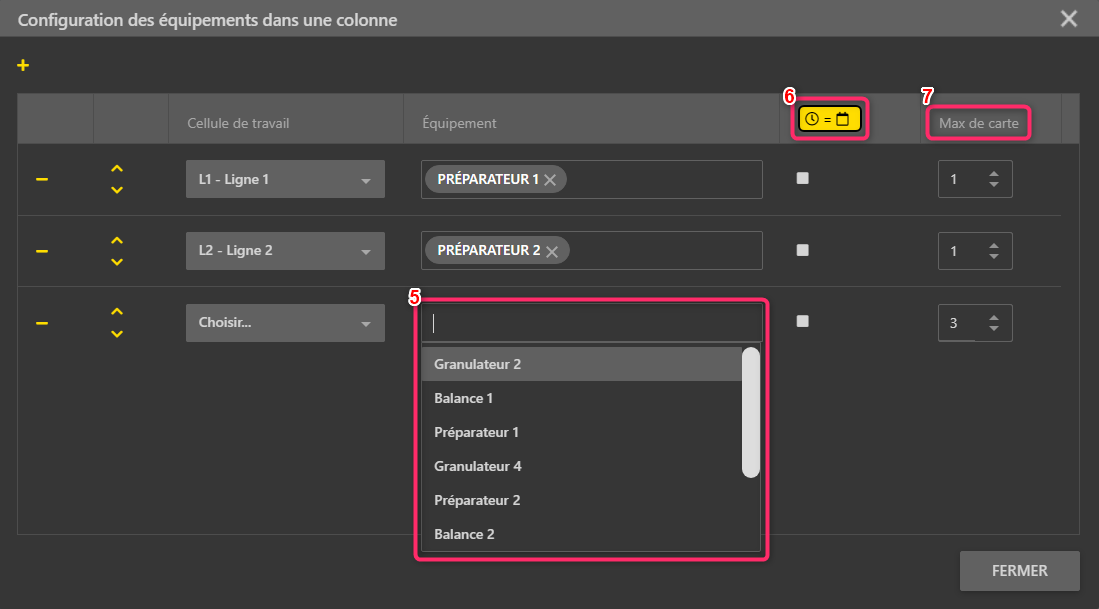Click the FERMER button
Viewport: 1099px width, 609px height.
tap(1019, 571)
